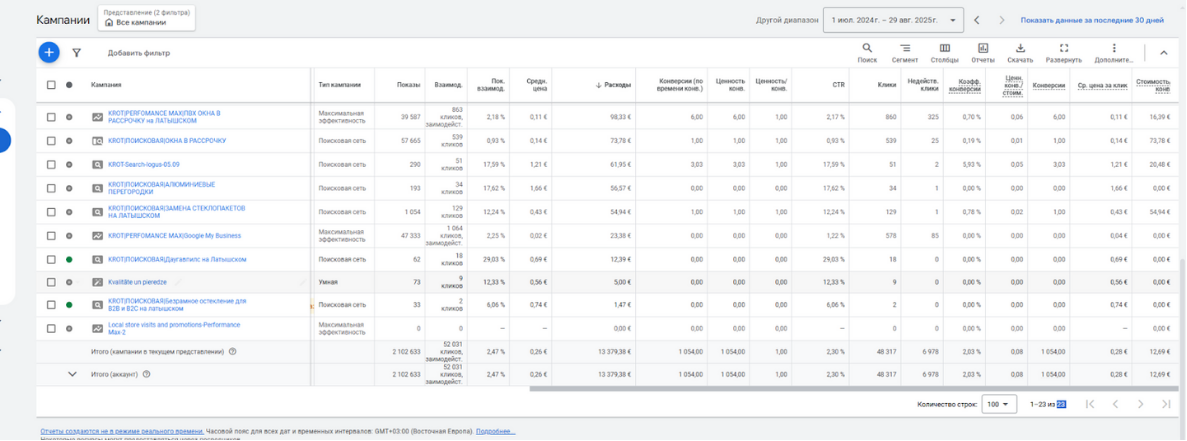Viewport: 1187px width, 441px height.
Task: Open the Дополнительно more options menu
Action: pos(1114,52)
